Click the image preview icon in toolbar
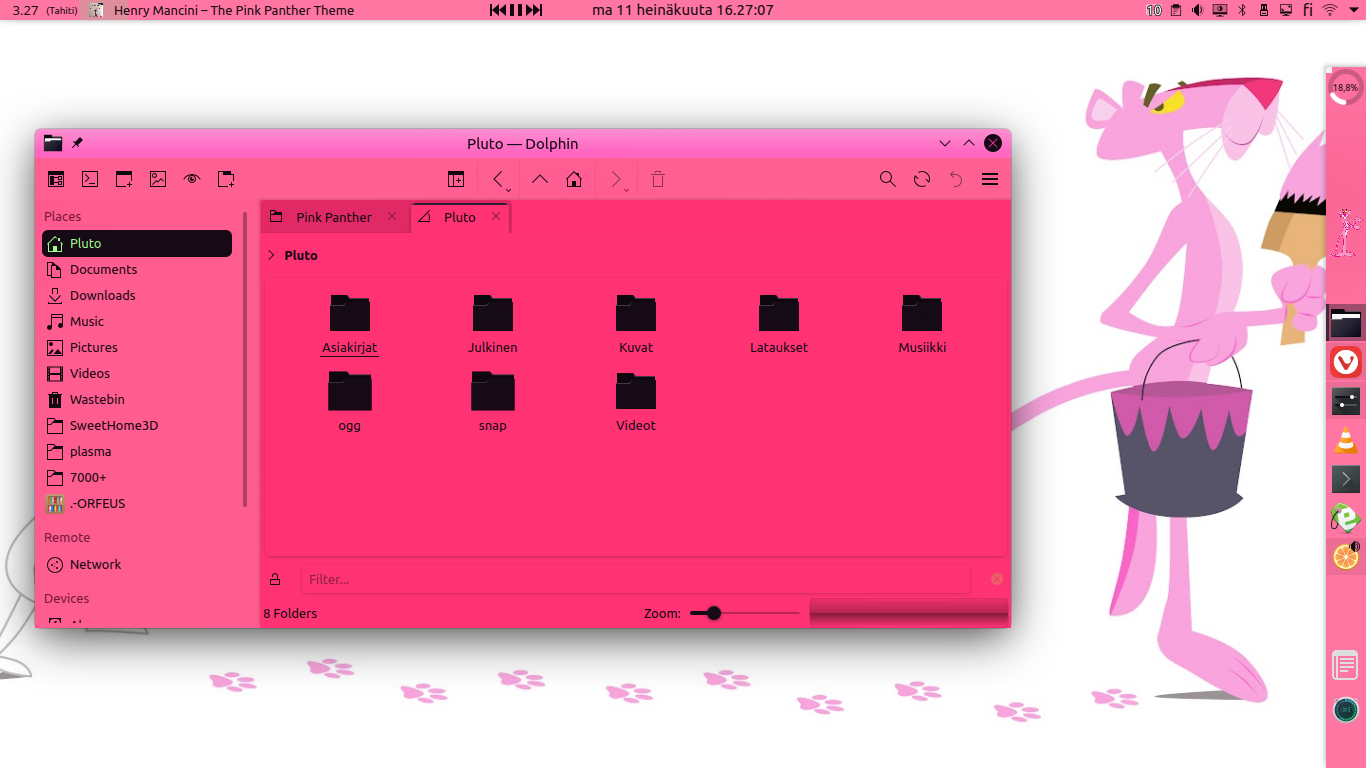1366x768 pixels. point(158,180)
